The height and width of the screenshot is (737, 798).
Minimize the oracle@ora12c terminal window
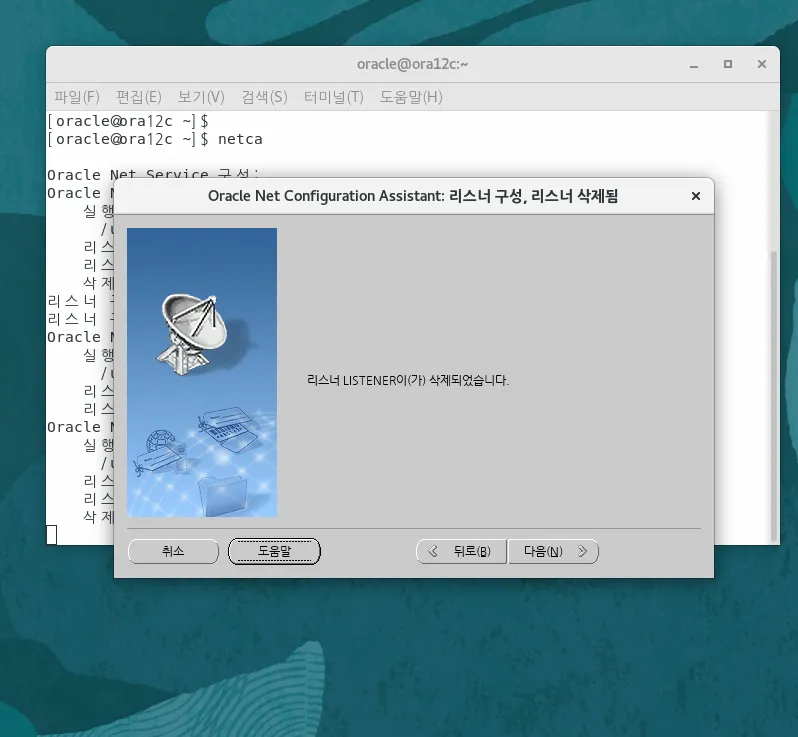(694, 65)
